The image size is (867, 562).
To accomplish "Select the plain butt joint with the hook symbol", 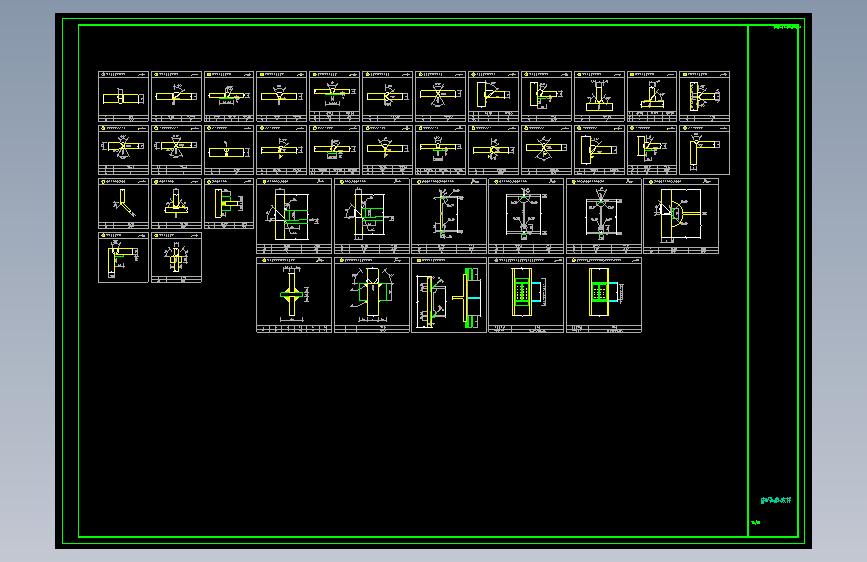I will click(x=229, y=150).
